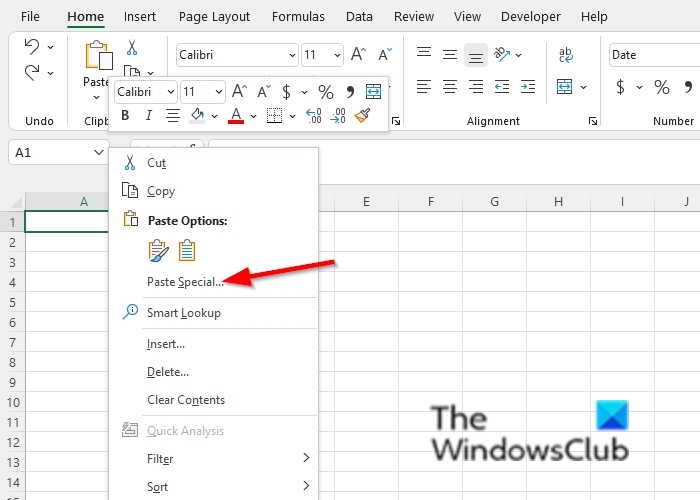This screenshot has height=500, width=700.
Task: Click Paste Keep Text Only clipboard icon
Action: (187, 250)
